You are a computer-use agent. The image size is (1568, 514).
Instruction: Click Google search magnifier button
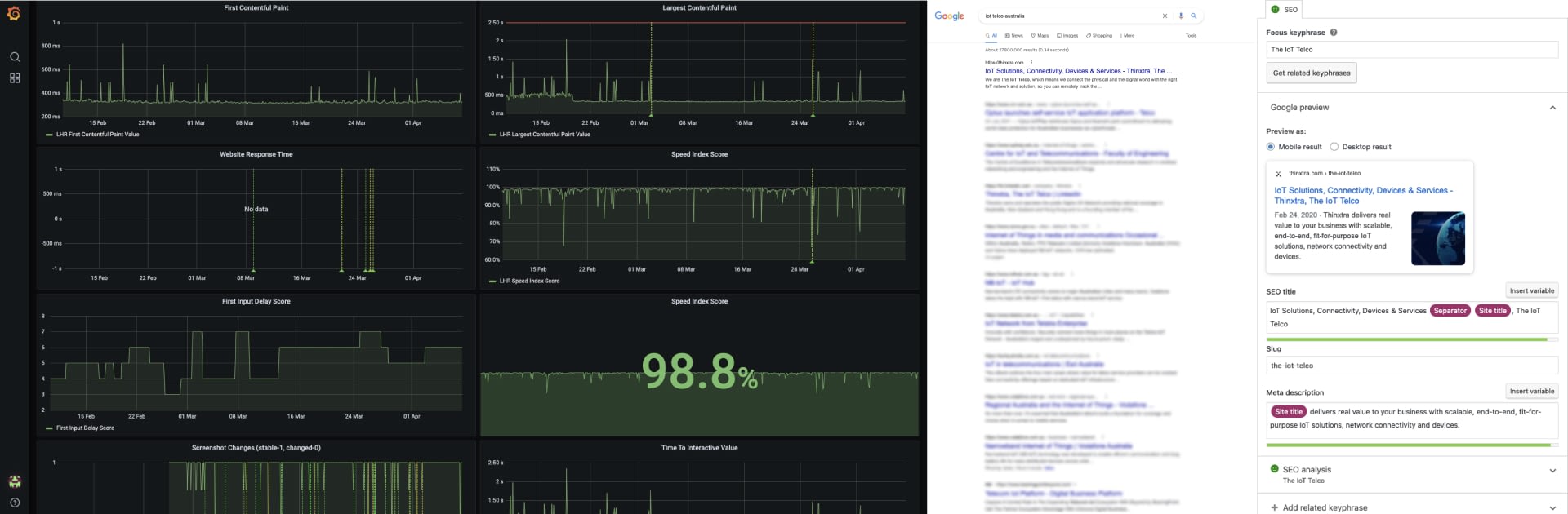pyautogui.click(x=1193, y=16)
